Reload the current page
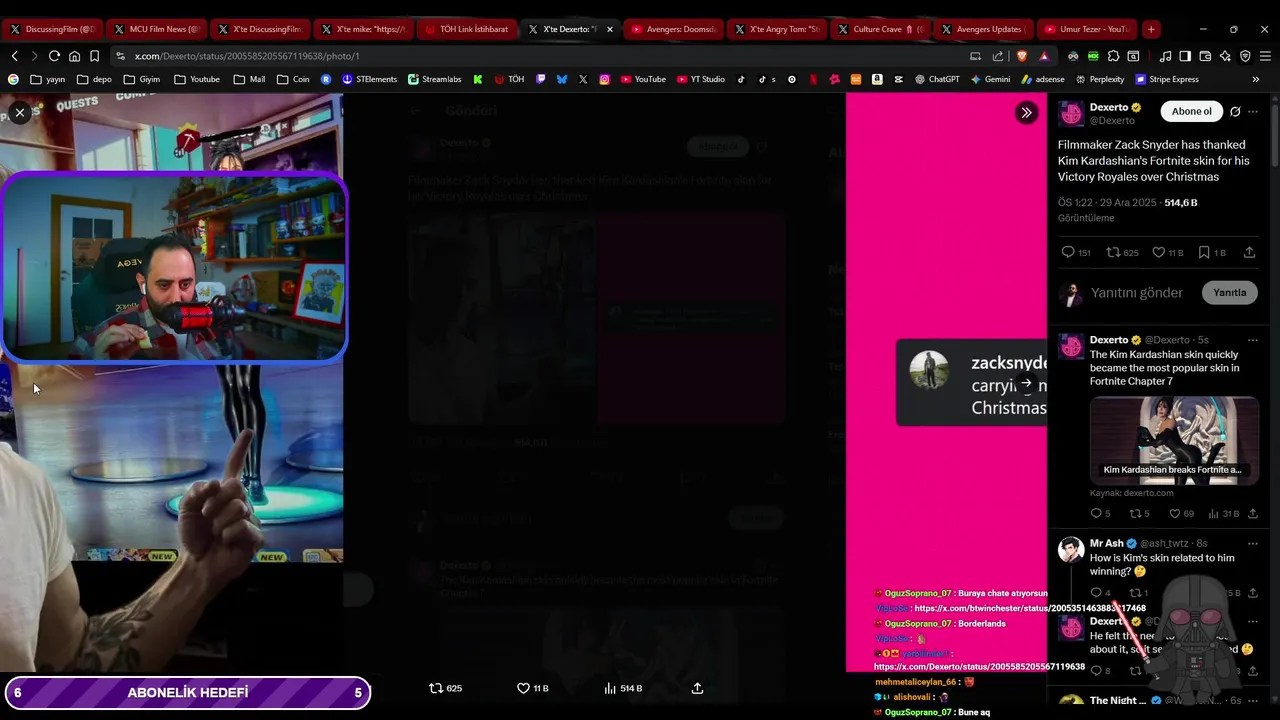1280x720 pixels. click(x=54, y=56)
